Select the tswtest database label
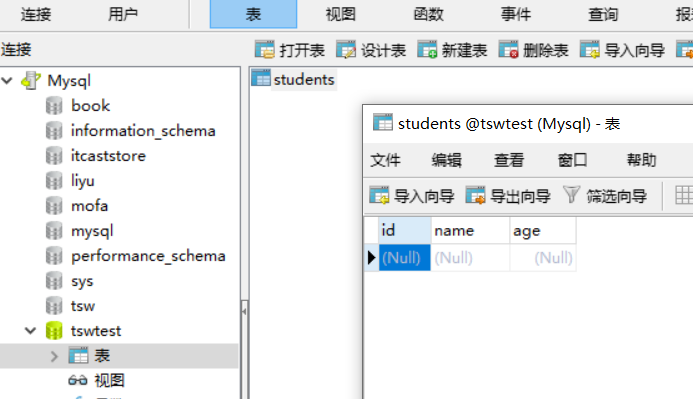The height and width of the screenshot is (399, 693). click(96, 331)
